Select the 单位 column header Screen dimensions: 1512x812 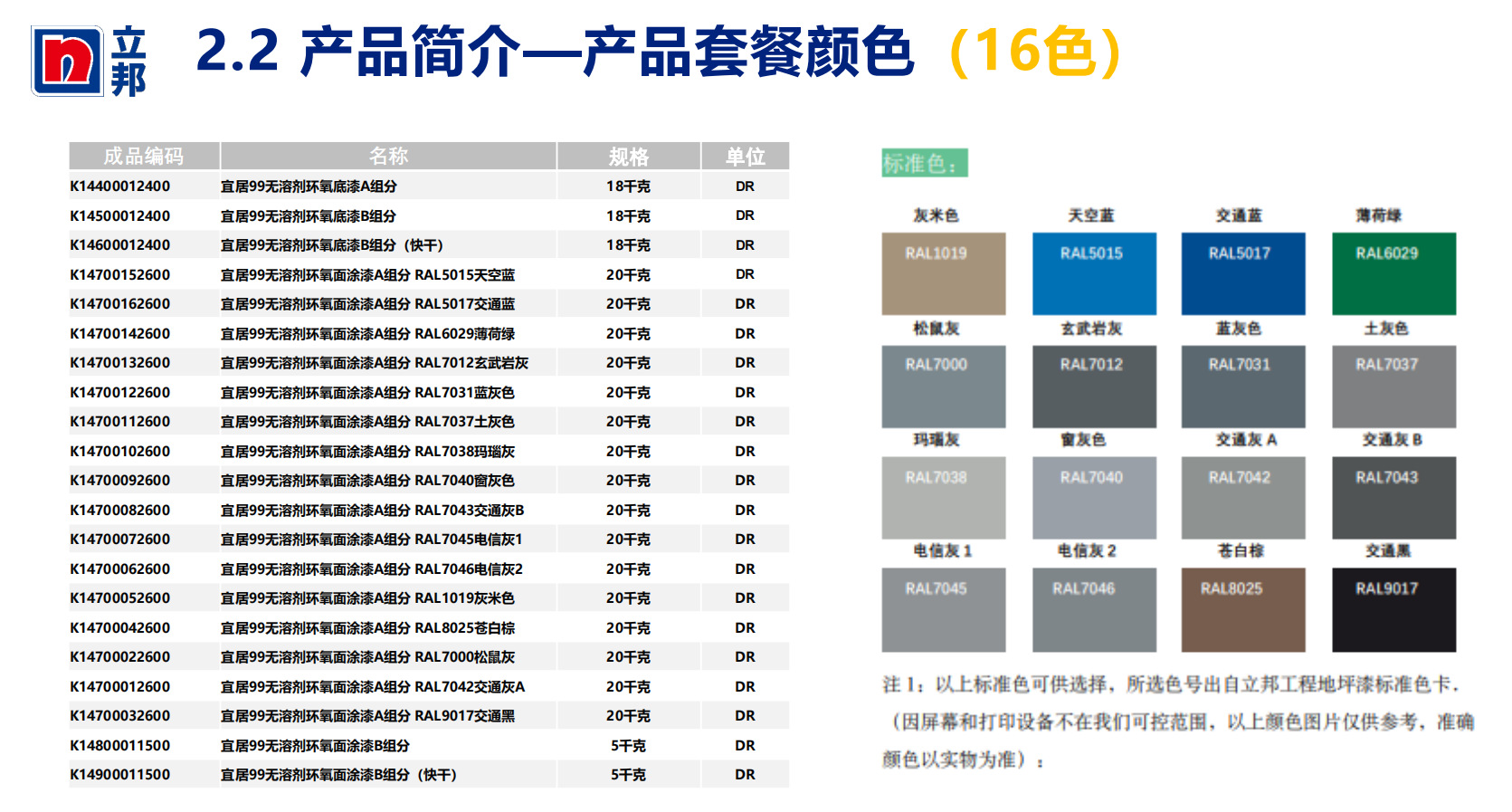coord(746,156)
